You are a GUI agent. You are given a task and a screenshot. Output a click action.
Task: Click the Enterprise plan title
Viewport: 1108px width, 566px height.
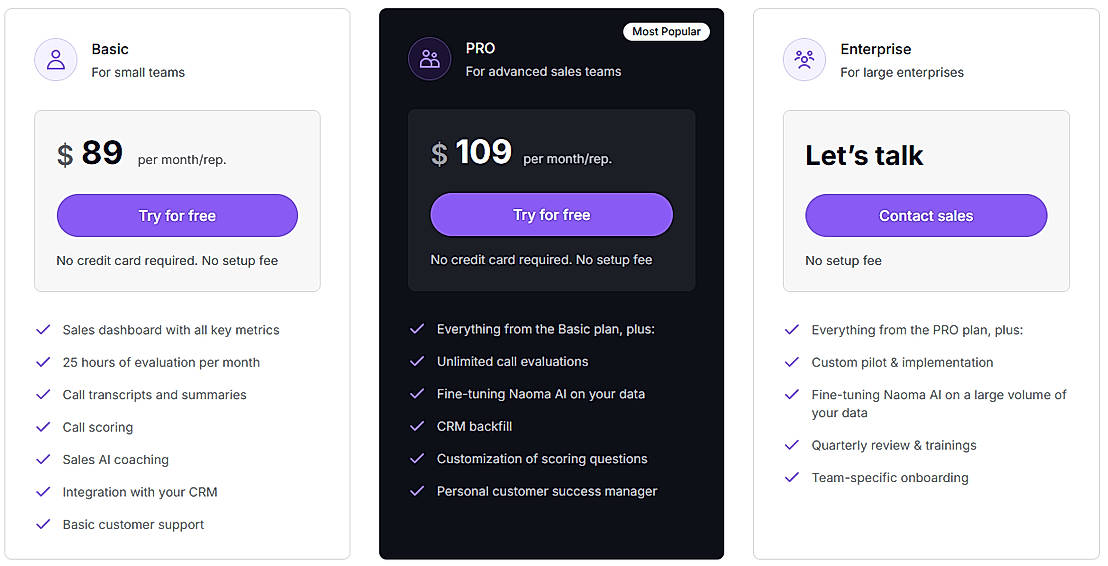pos(876,49)
